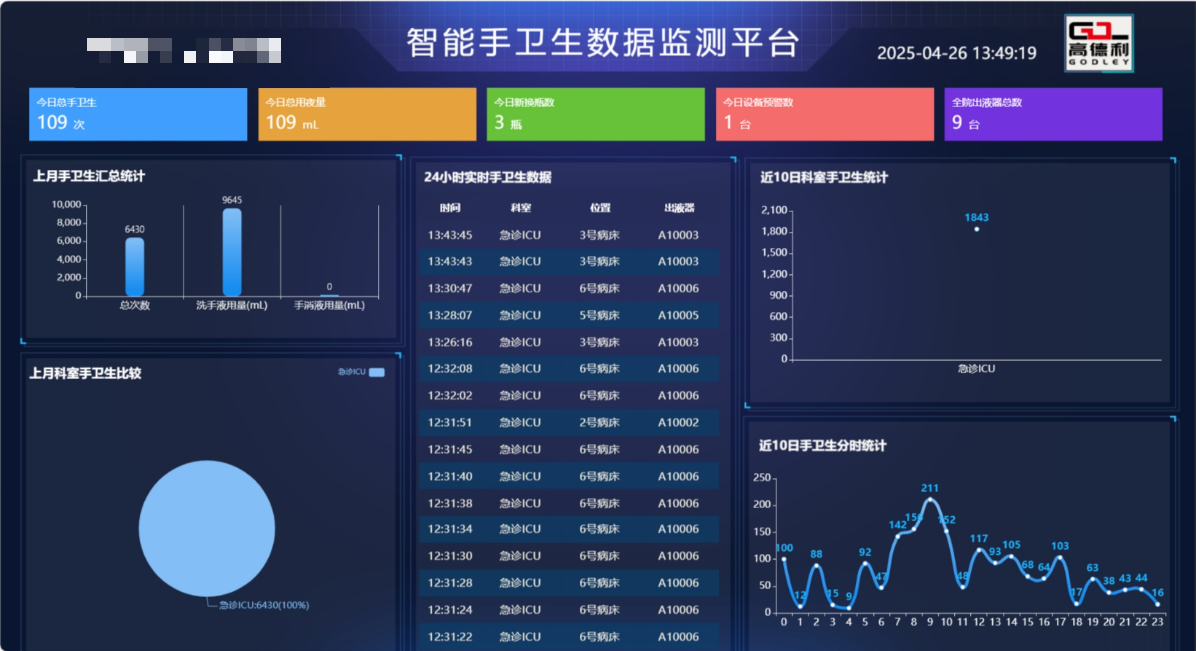Click the 142 data point on hourly chart
Viewport: 1196px width, 651px height.
tap(898, 536)
